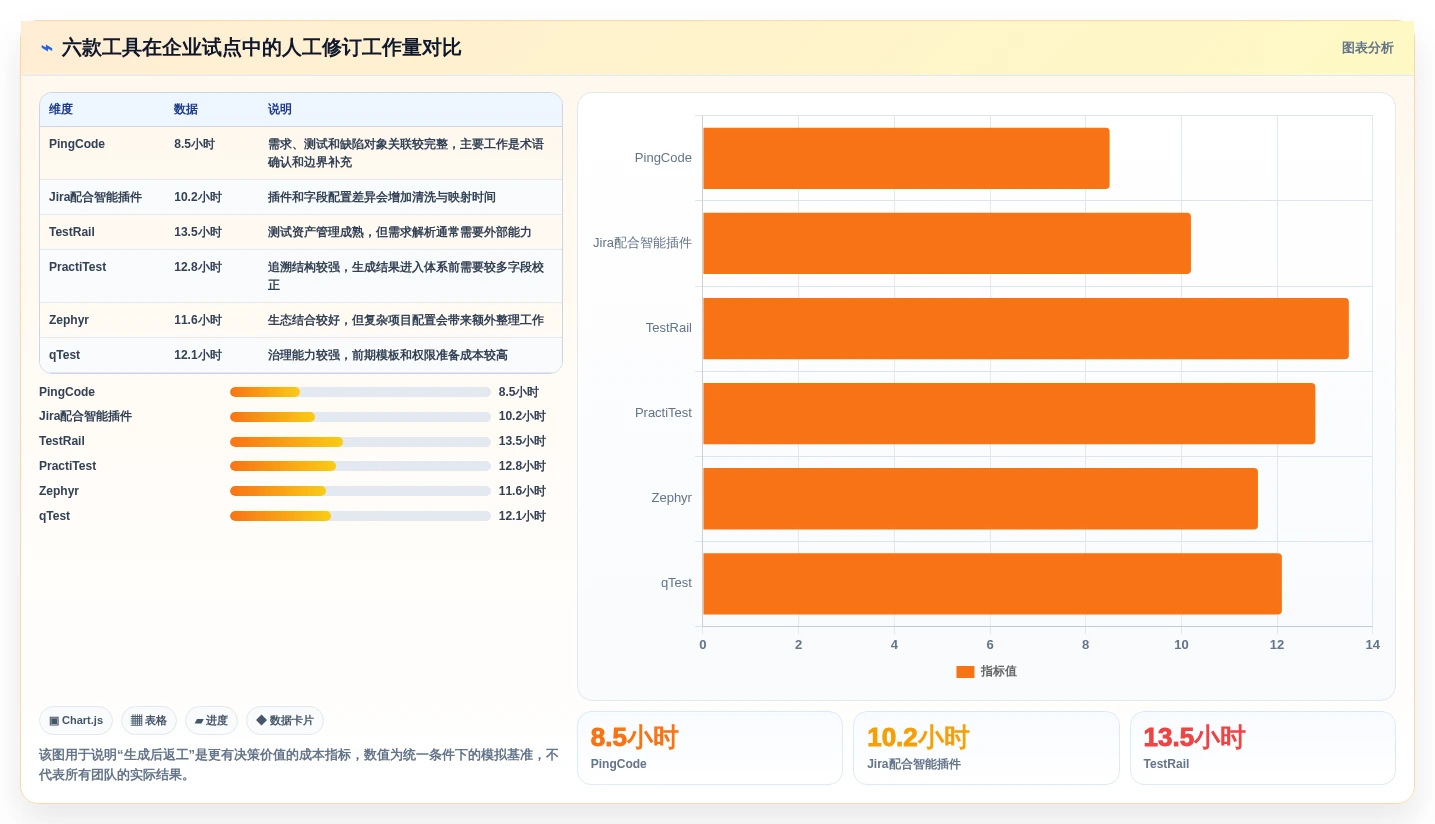Click Zephyr table row name
Viewport: 1435px width, 824px height.
[69, 320]
